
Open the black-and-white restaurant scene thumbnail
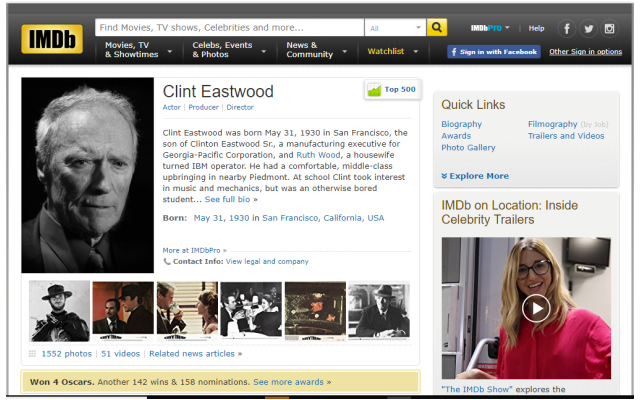251,311
